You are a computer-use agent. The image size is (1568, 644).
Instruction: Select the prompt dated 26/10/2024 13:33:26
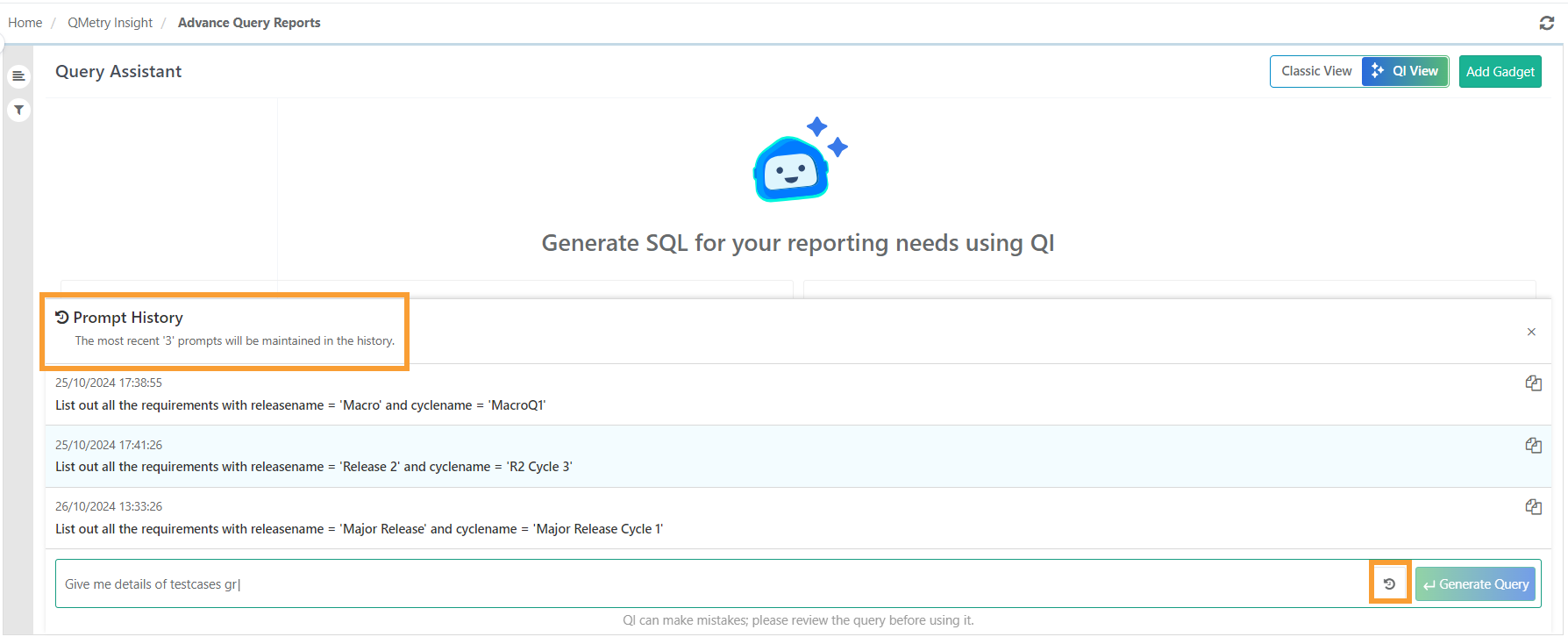click(798, 519)
